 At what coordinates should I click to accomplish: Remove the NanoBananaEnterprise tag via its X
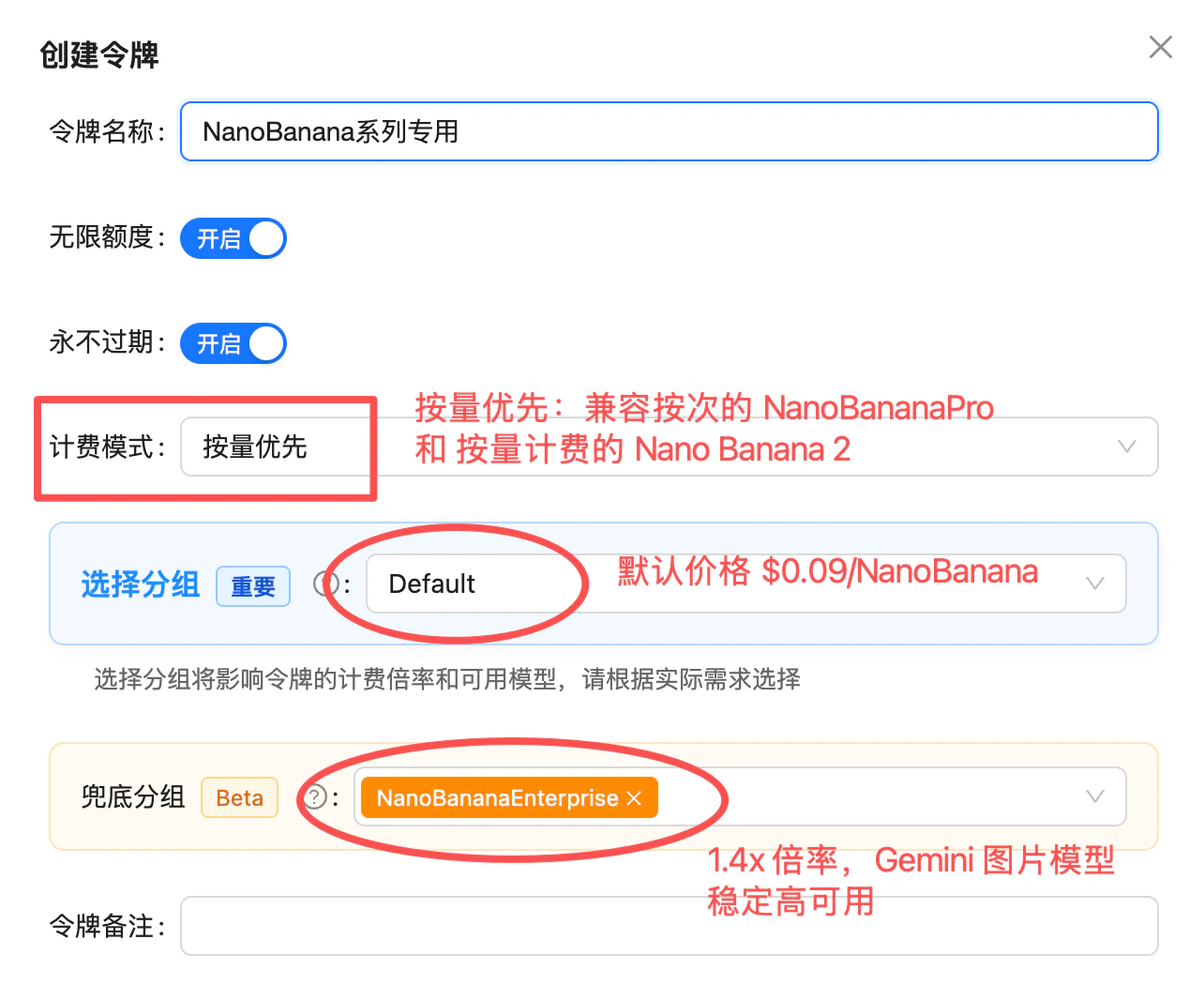(x=637, y=797)
